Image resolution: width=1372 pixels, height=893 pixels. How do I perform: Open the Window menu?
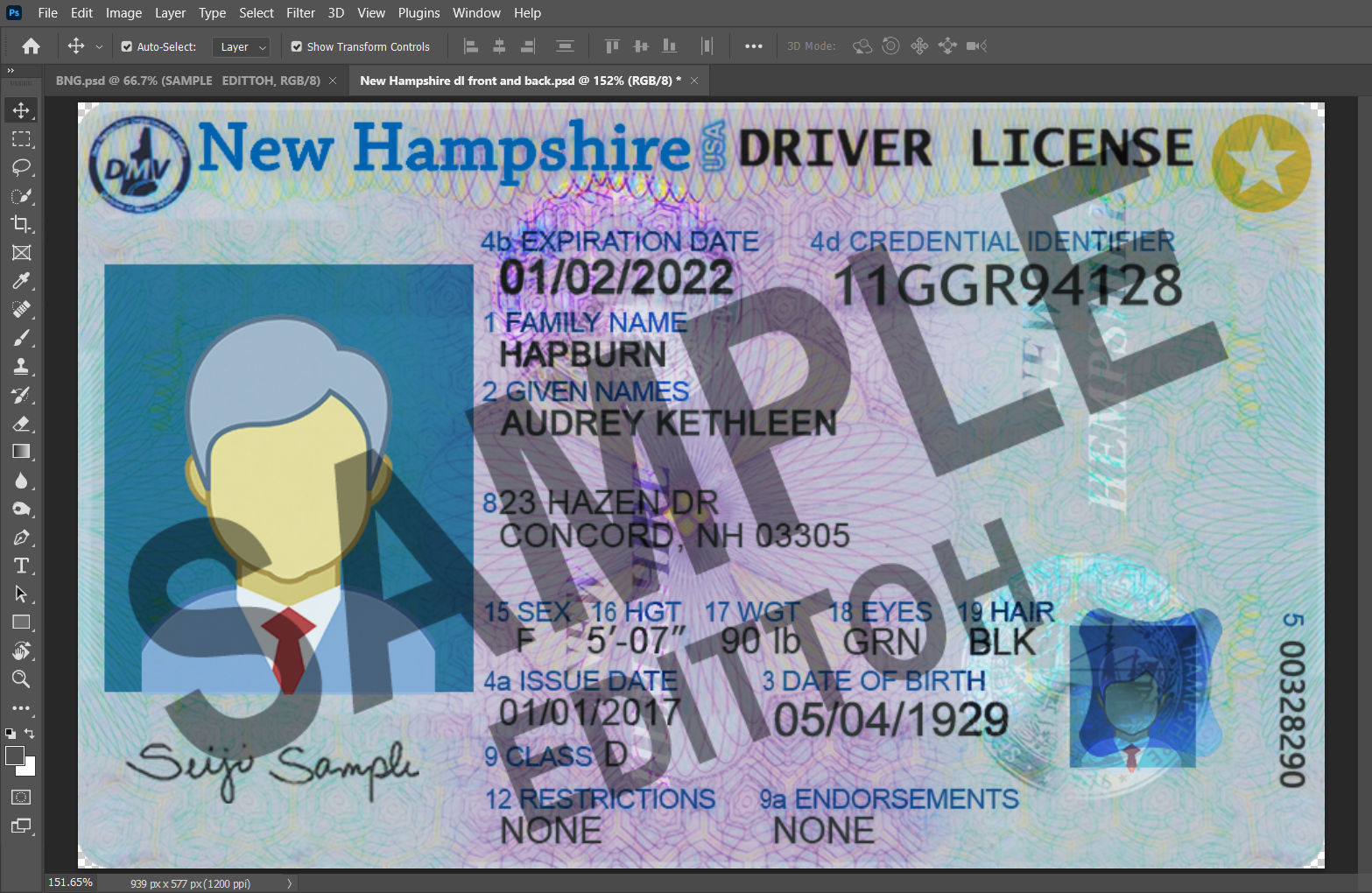(476, 13)
